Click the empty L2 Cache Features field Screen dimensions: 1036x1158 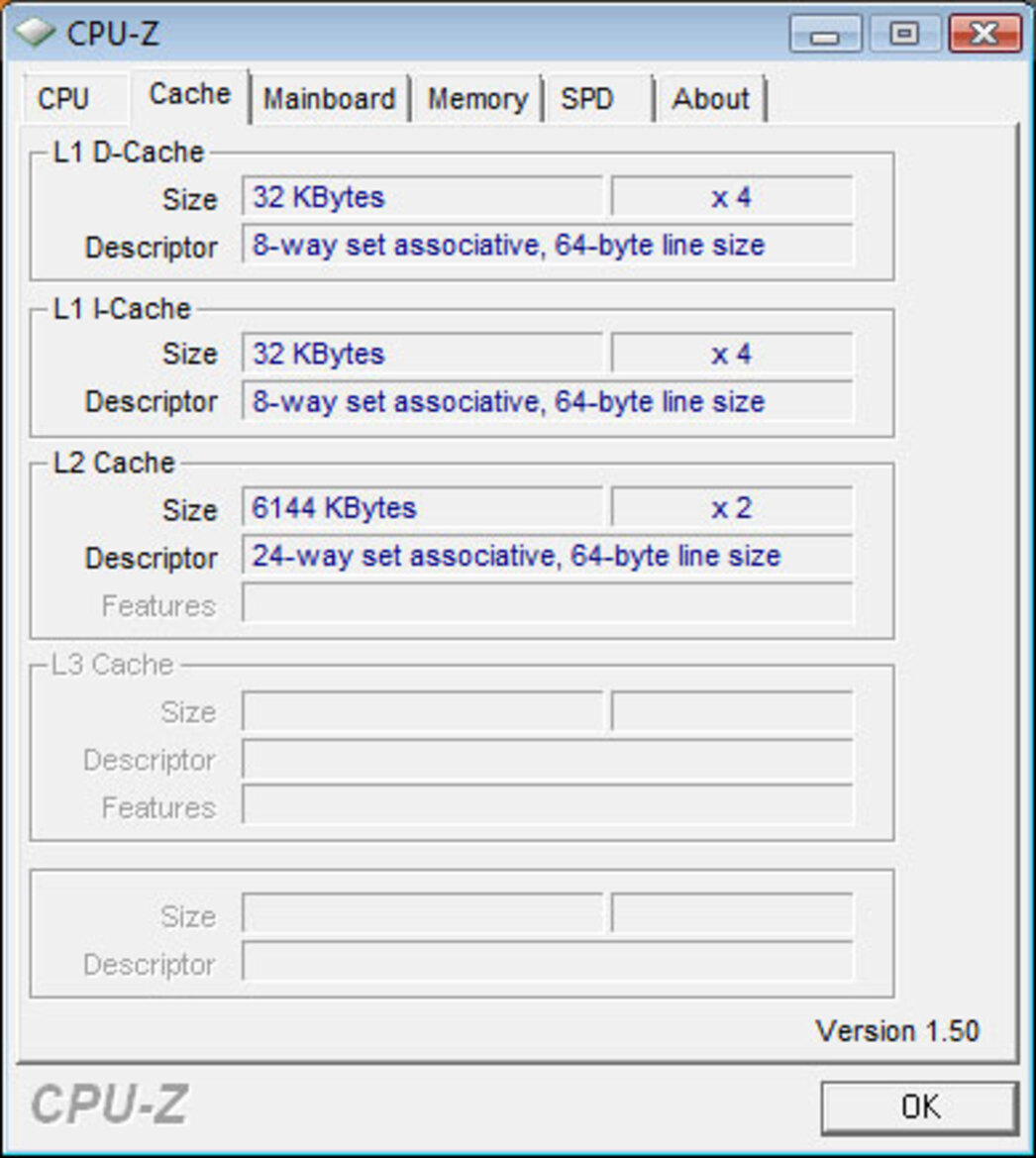point(547,603)
